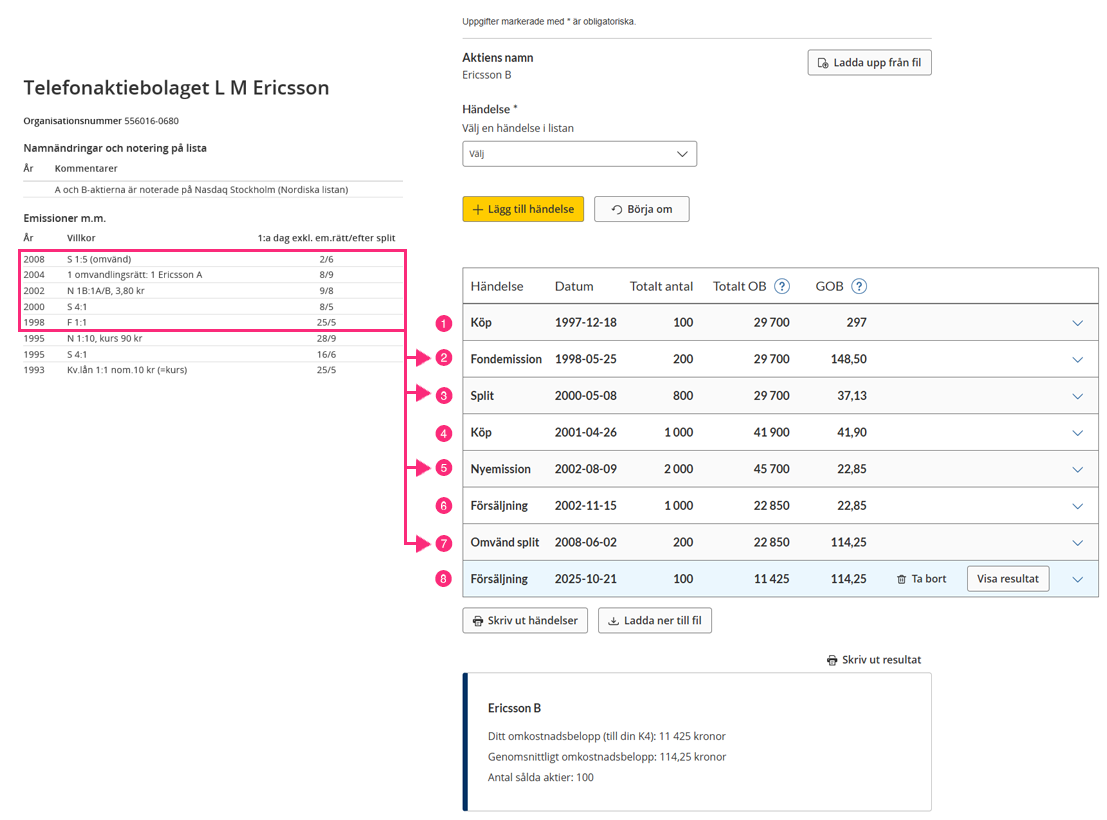Click pink step marker number 4

[x=444, y=433]
